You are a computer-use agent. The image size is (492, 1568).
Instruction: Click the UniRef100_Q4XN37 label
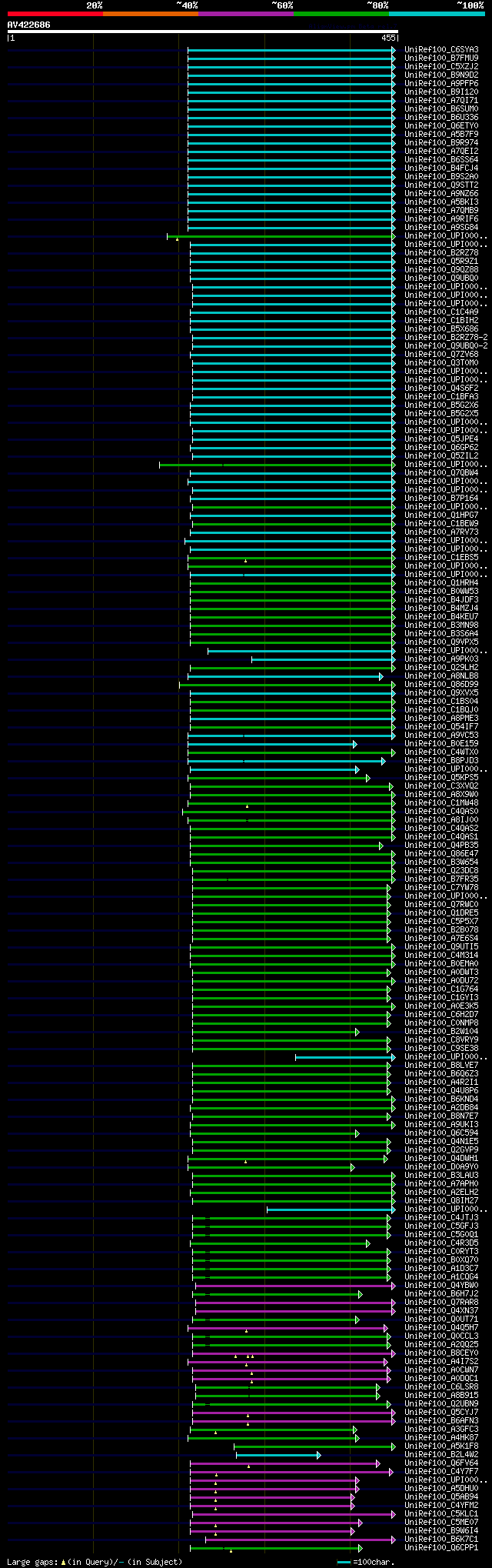click(441, 1311)
